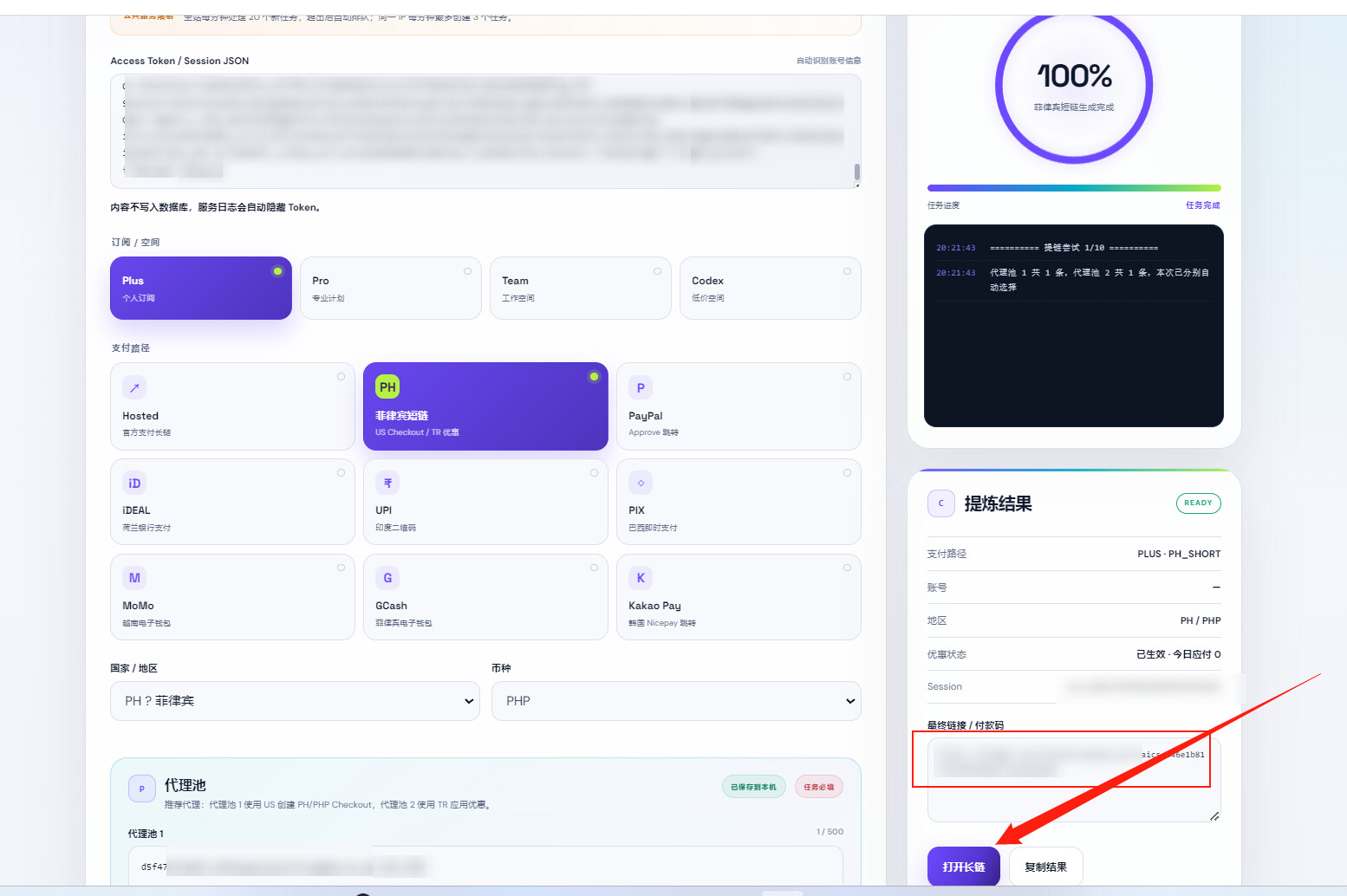The width and height of the screenshot is (1347, 896).
Task: Click the Kakao Pay K icon
Action: 641,578
